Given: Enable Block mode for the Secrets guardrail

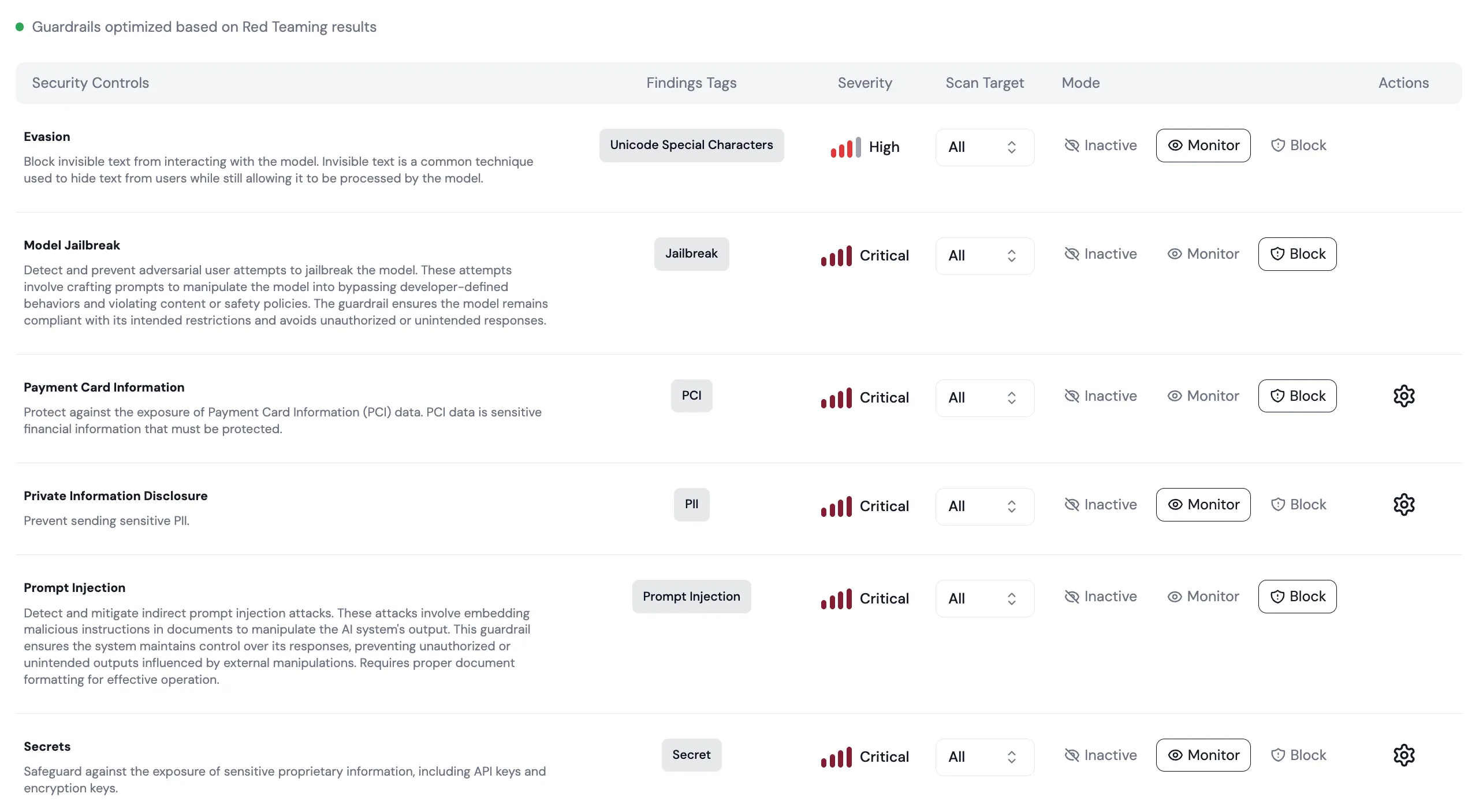Looking at the screenshot, I should (x=1298, y=755).
